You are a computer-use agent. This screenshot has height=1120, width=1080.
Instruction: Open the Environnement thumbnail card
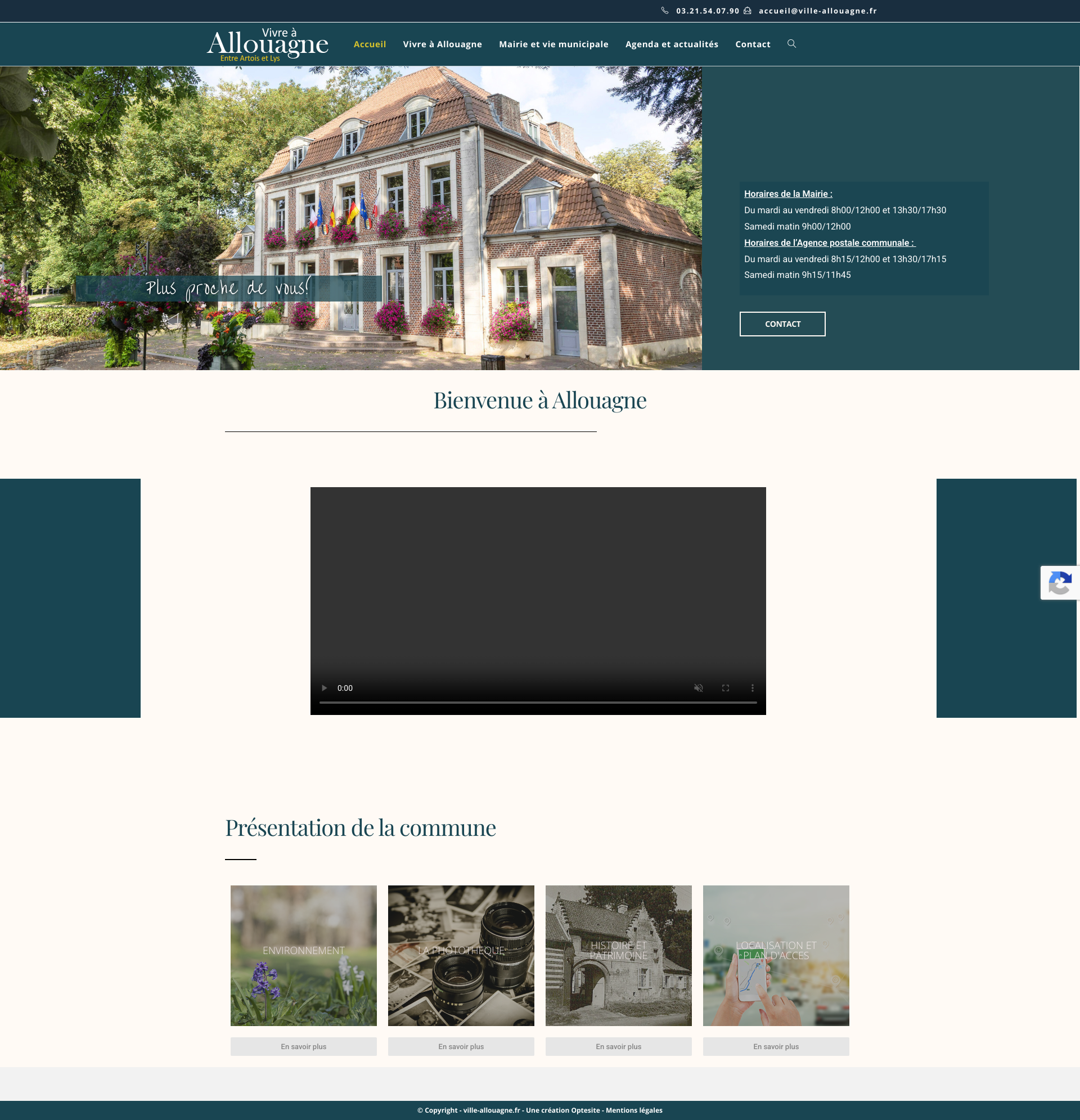303,955
